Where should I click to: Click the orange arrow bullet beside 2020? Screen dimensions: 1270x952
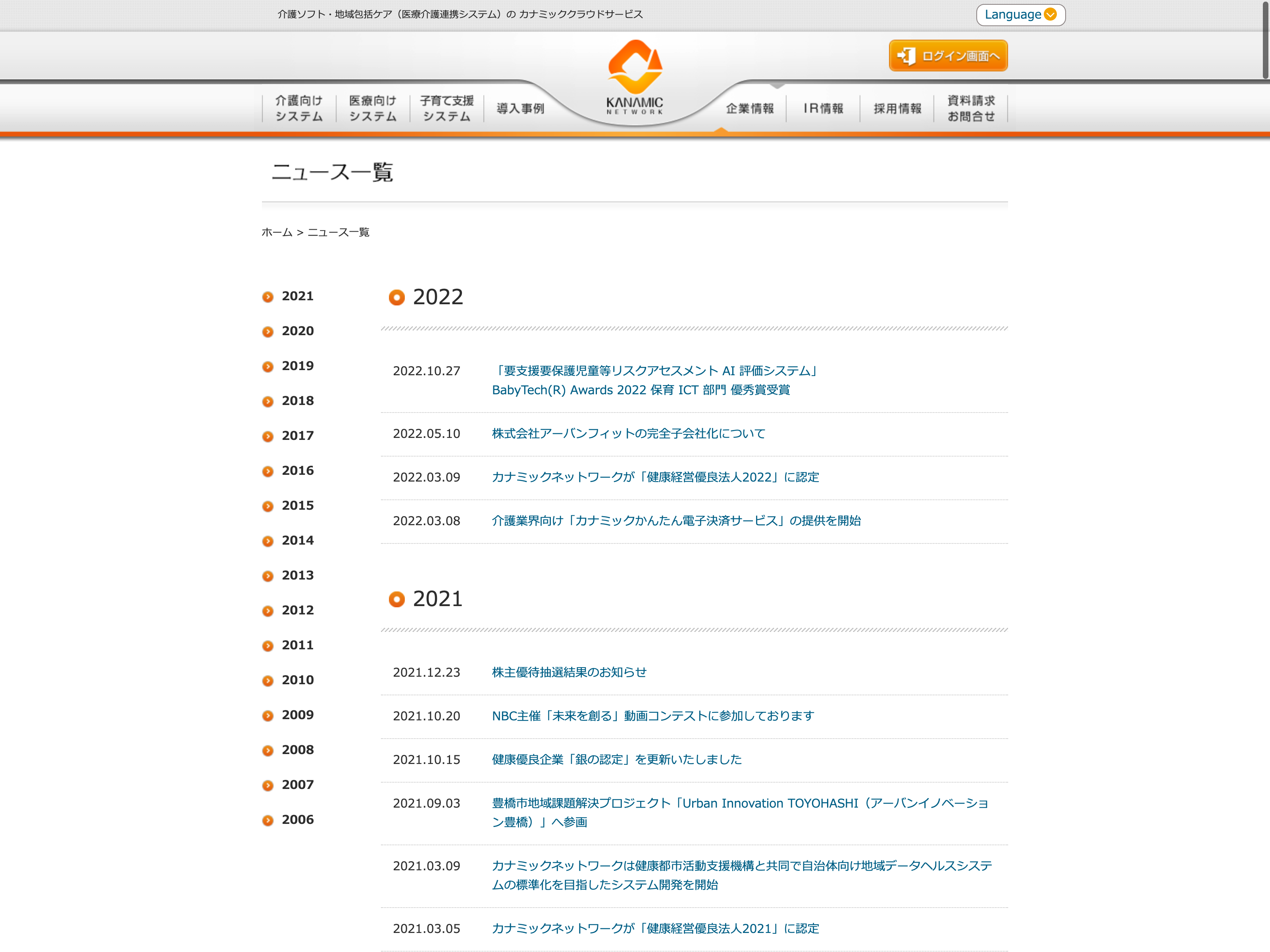[267, 332]
